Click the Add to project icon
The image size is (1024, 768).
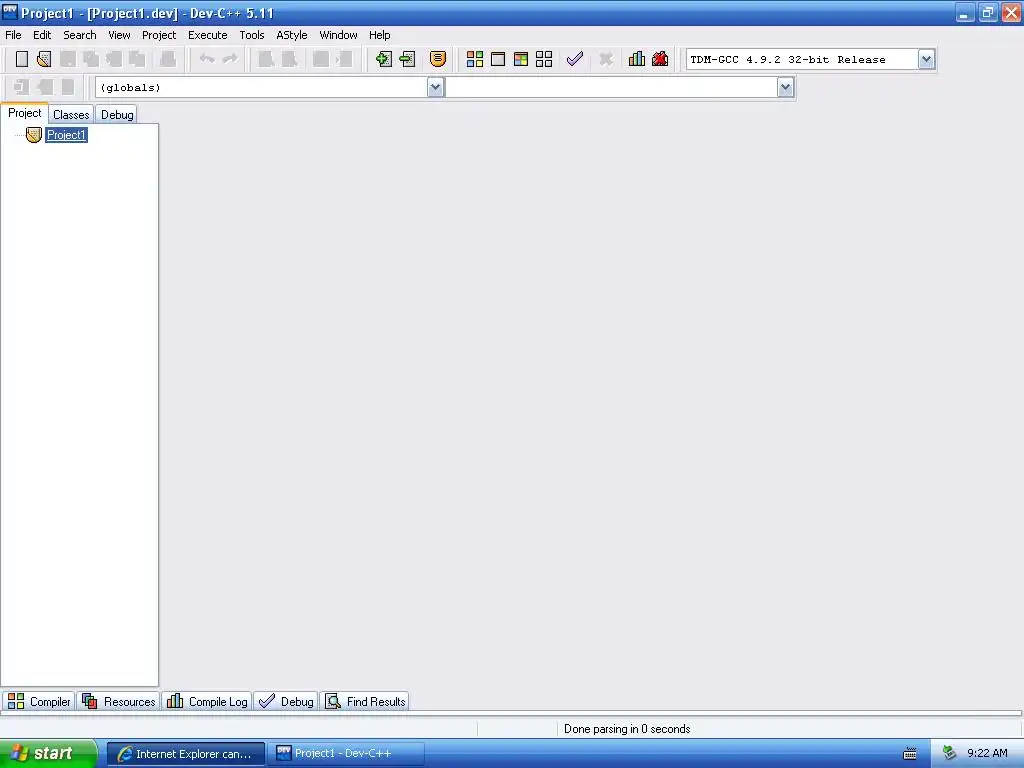[x=384, y=59]
